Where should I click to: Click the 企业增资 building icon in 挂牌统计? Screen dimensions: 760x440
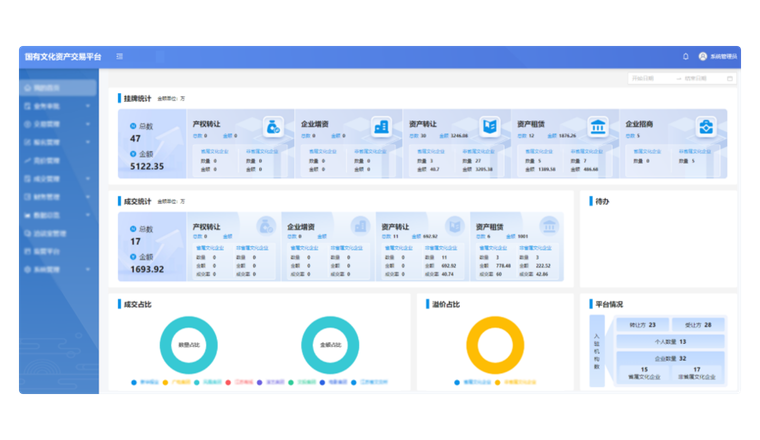(x=380, y=126)
